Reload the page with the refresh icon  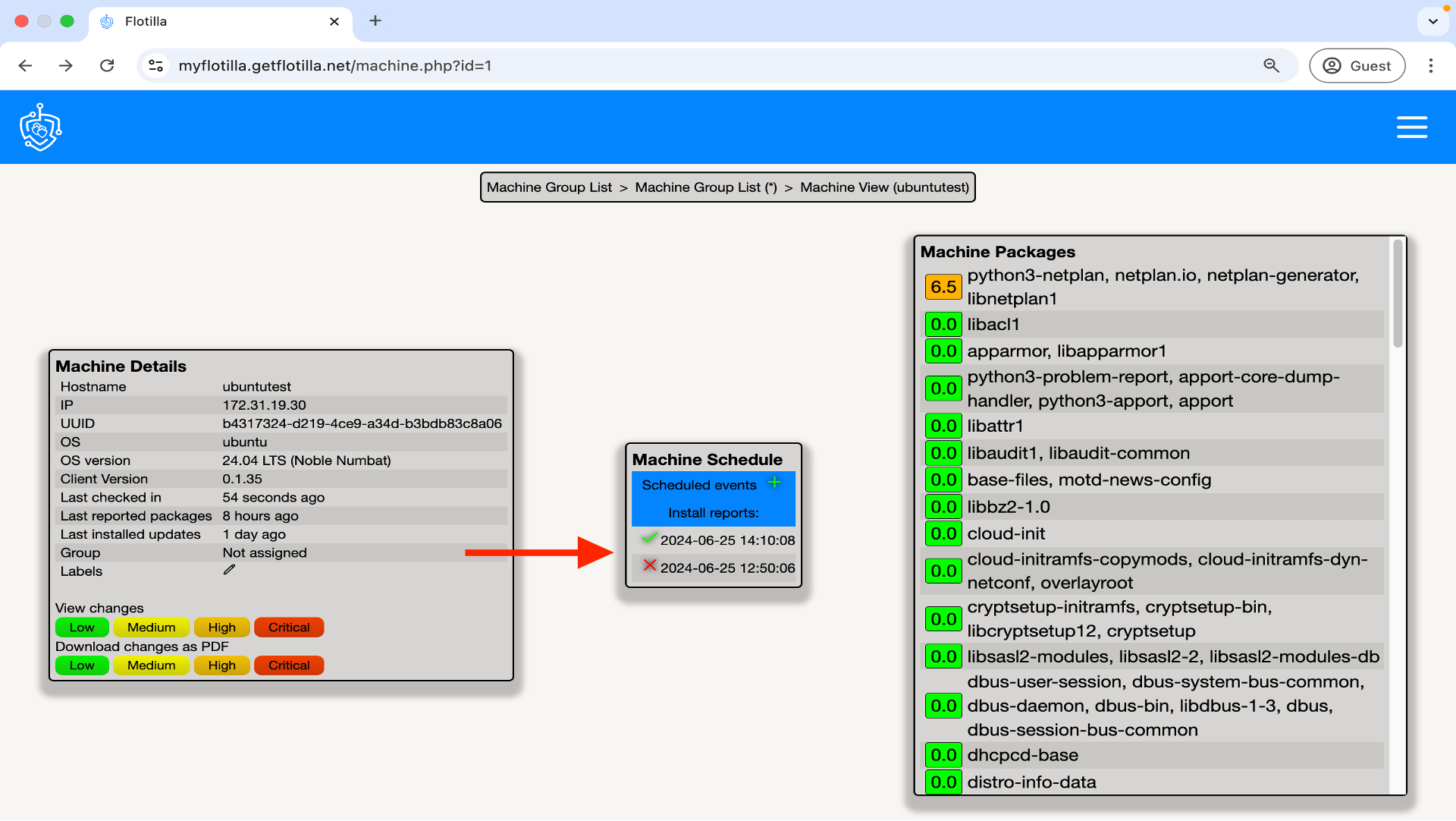[107, 65]
